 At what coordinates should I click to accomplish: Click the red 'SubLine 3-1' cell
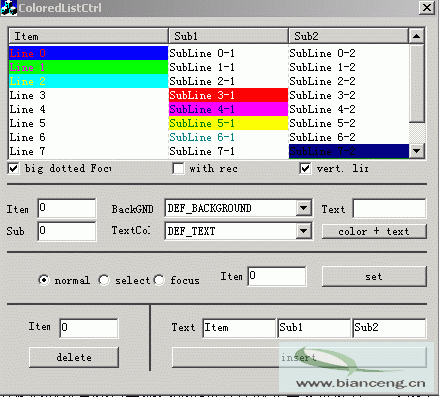click(x=228, y=95)
